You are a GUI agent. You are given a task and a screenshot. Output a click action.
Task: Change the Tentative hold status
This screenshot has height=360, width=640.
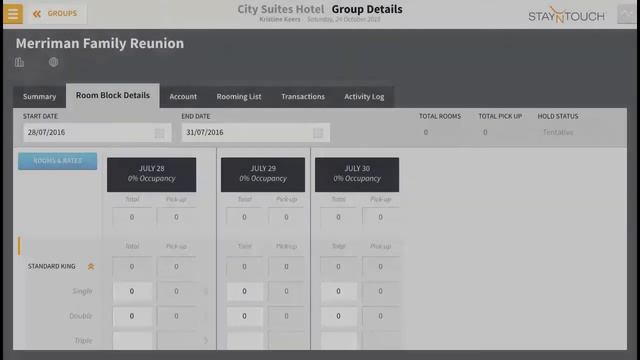558,132
